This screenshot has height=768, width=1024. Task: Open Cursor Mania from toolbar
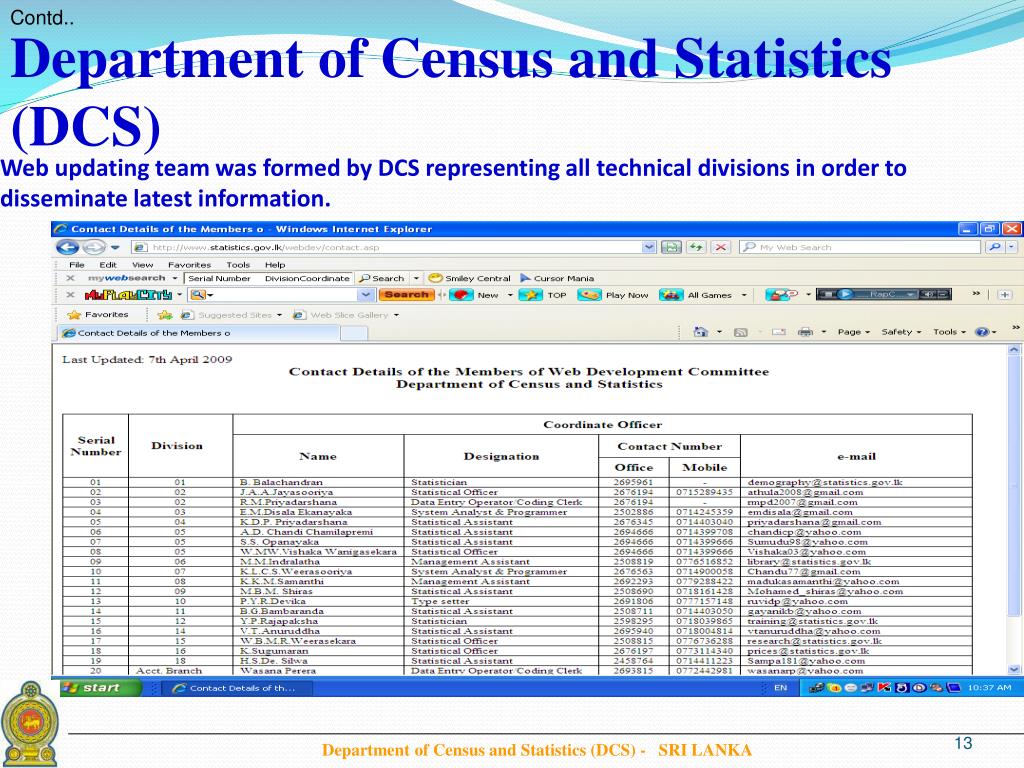[557, 278]
